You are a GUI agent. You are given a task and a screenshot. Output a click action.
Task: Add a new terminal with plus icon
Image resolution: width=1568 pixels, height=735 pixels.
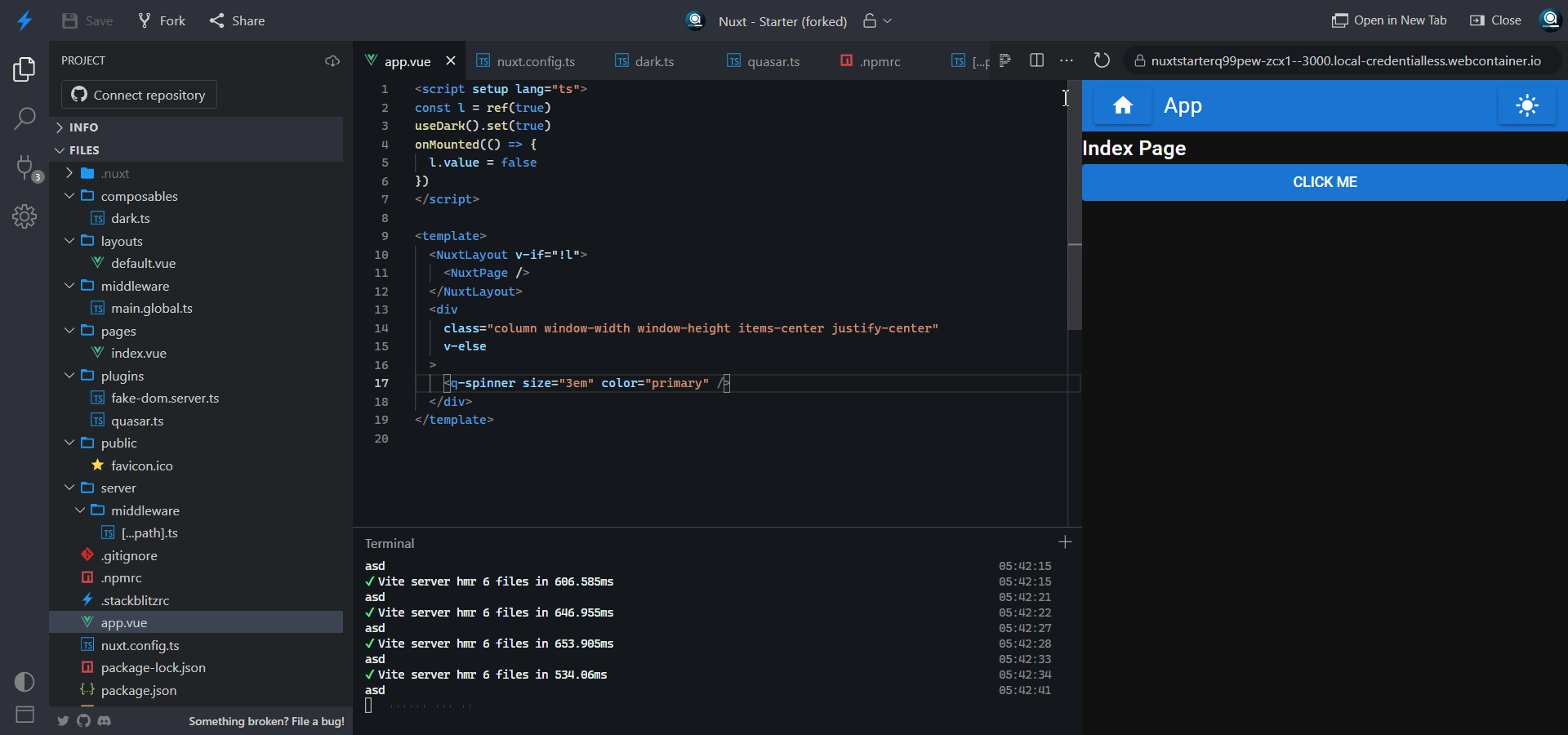coord(1065,542)
